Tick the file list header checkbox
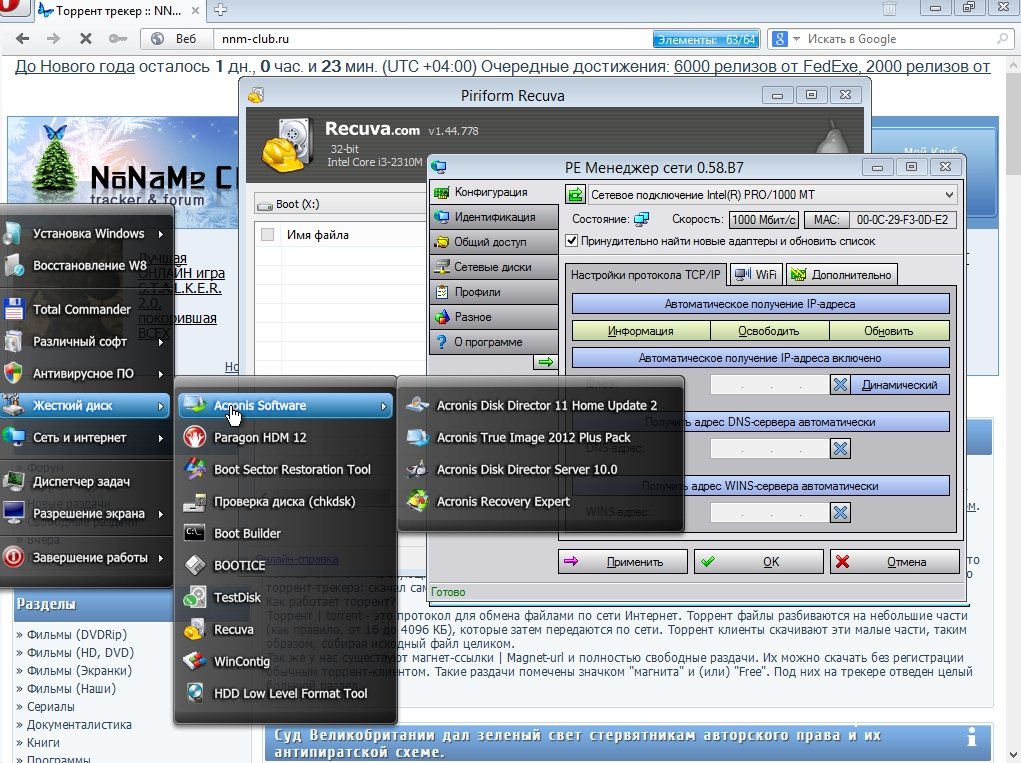Viewport: 1021px width, 763px height. pyautogui.click(x=267, y=235)
